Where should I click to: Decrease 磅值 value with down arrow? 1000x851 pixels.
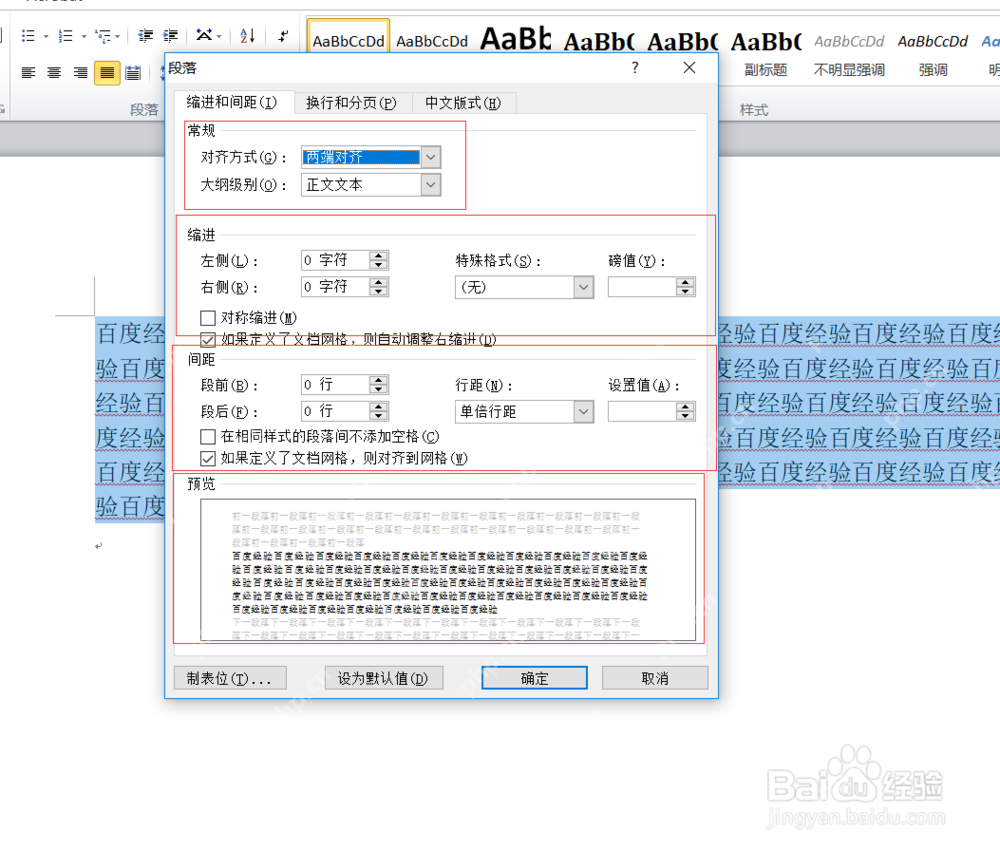click(686, 292)
